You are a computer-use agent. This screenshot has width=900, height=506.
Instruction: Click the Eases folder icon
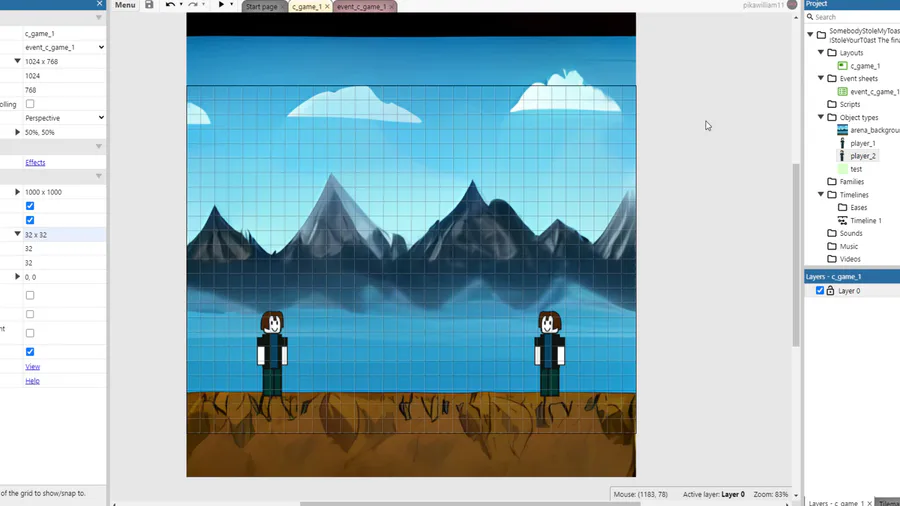coord(843,208)
